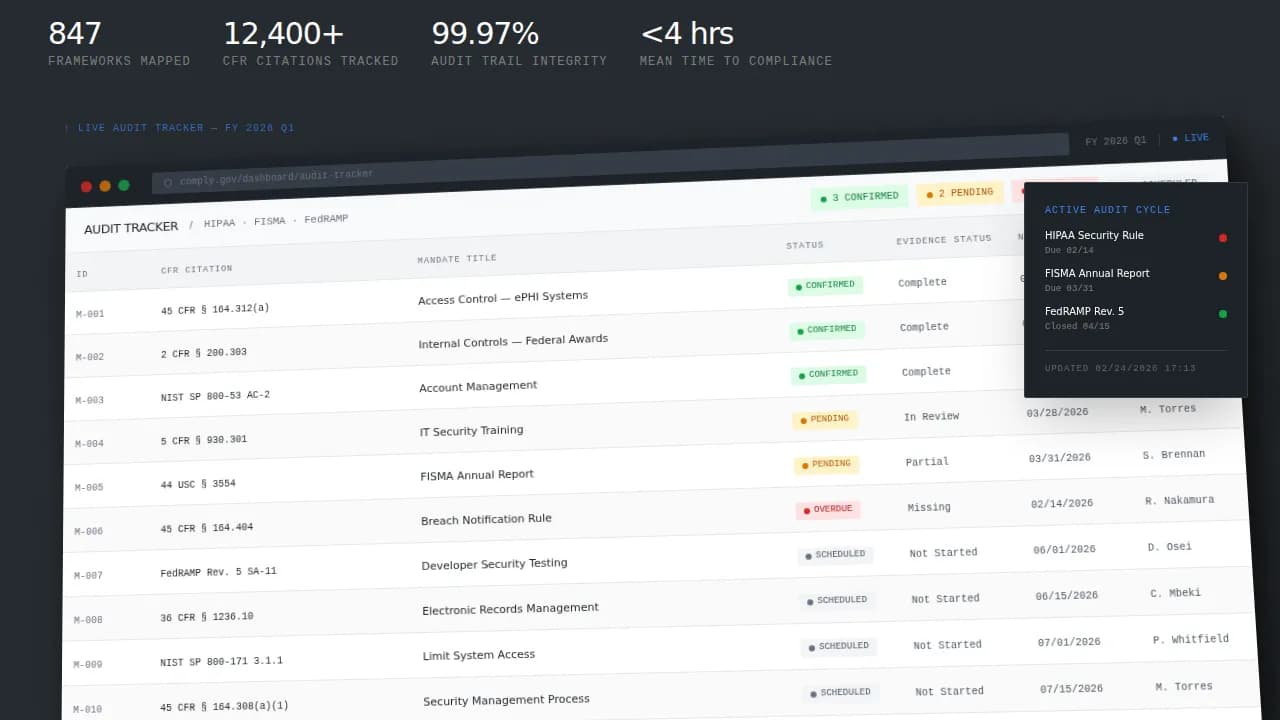The height and width of the screenshot is (720, 1280).
Task: Open the HIPAA breadcrumb item
Action: (219, 223)
